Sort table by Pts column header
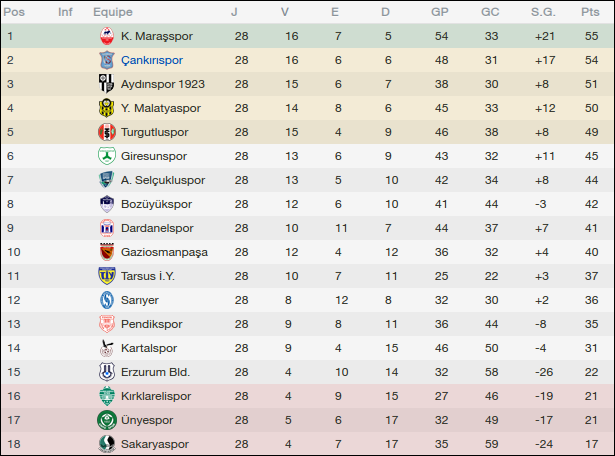This screenshot has height=456, width=615. pos(589,12)
